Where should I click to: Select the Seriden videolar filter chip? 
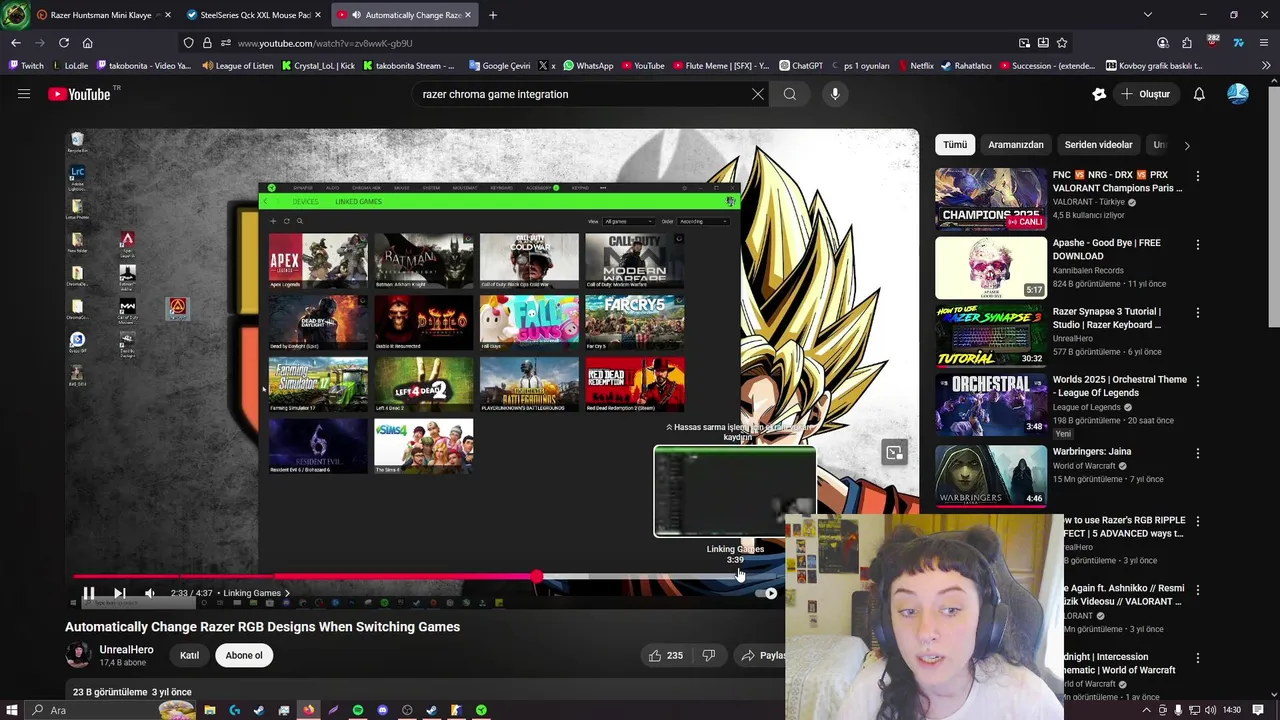(1098, 145)
